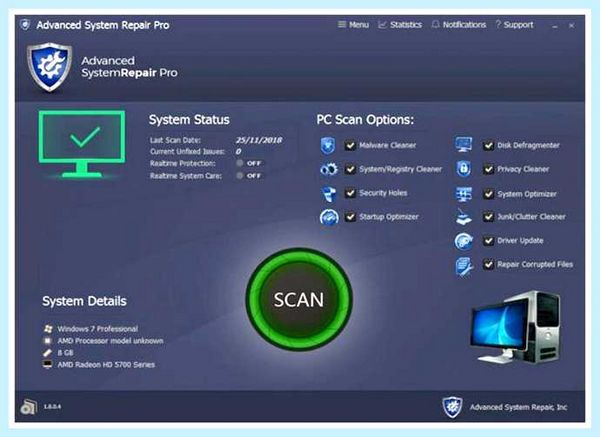Click the System Status heading

pyautogui.click(x=189, y=120)
